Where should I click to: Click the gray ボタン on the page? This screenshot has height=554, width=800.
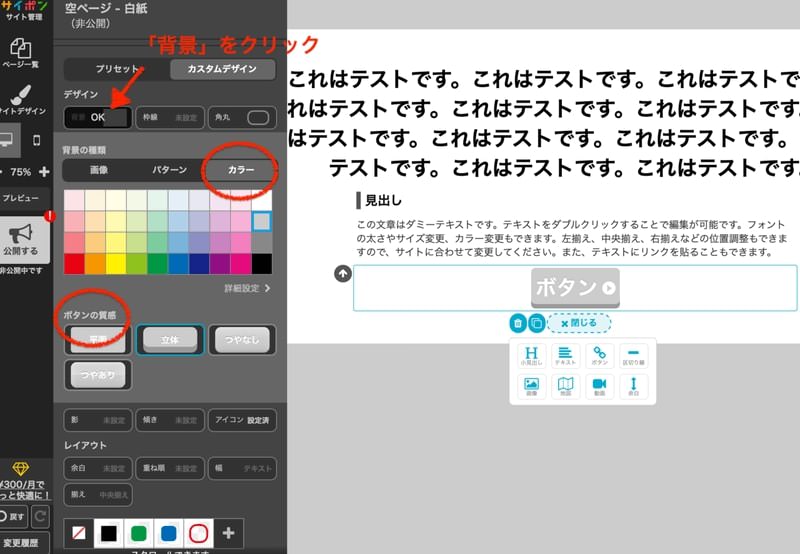[x=576, y=288]
